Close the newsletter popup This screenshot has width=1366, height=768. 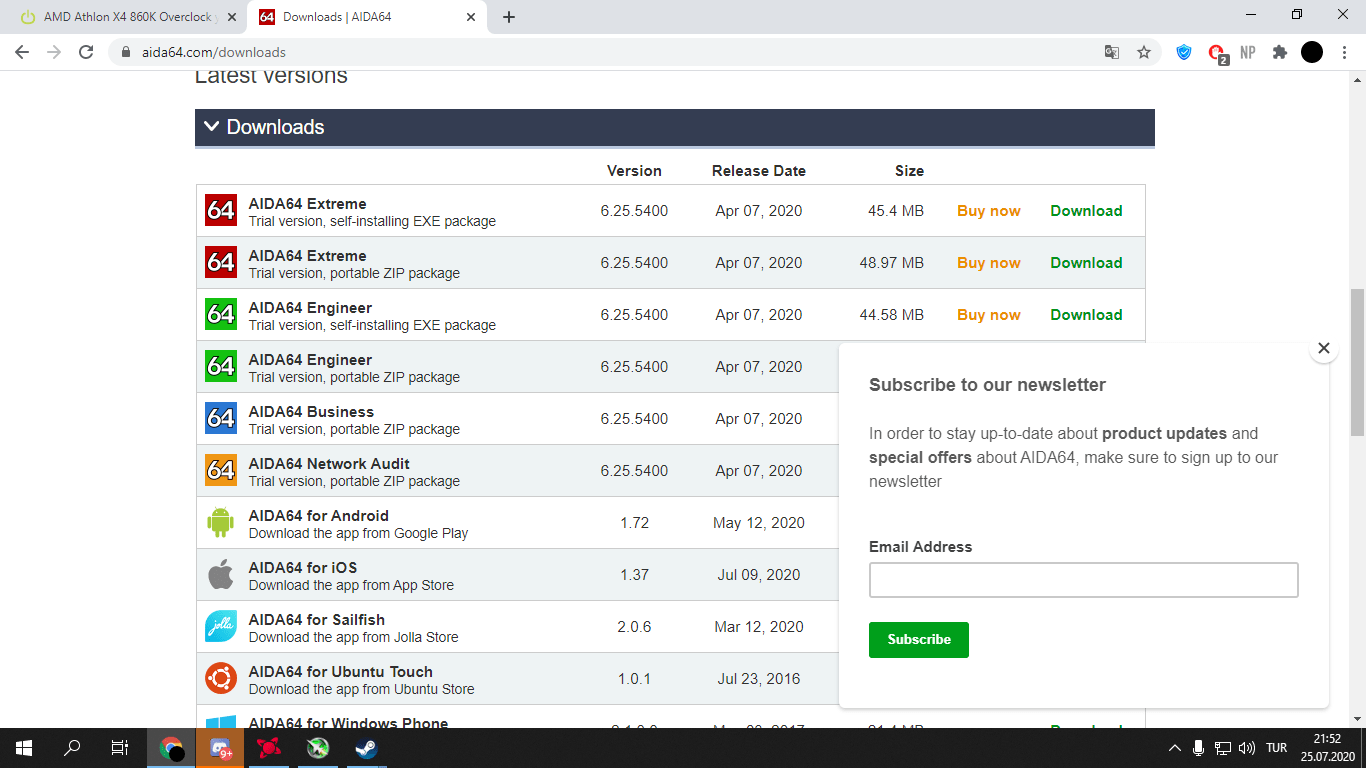click(x=1324, y=348)
